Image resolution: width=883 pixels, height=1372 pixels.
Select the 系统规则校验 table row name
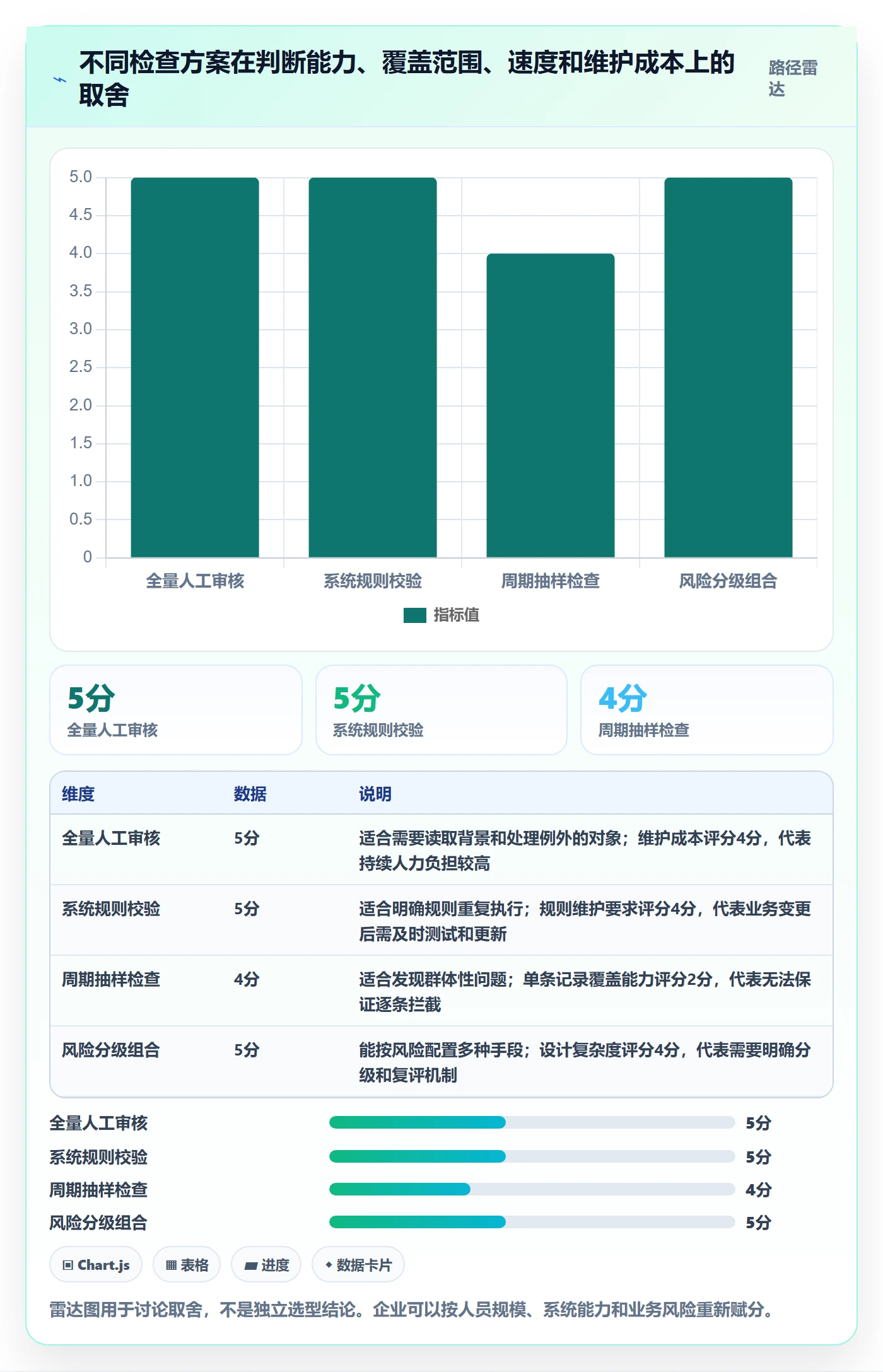[111, 909]
